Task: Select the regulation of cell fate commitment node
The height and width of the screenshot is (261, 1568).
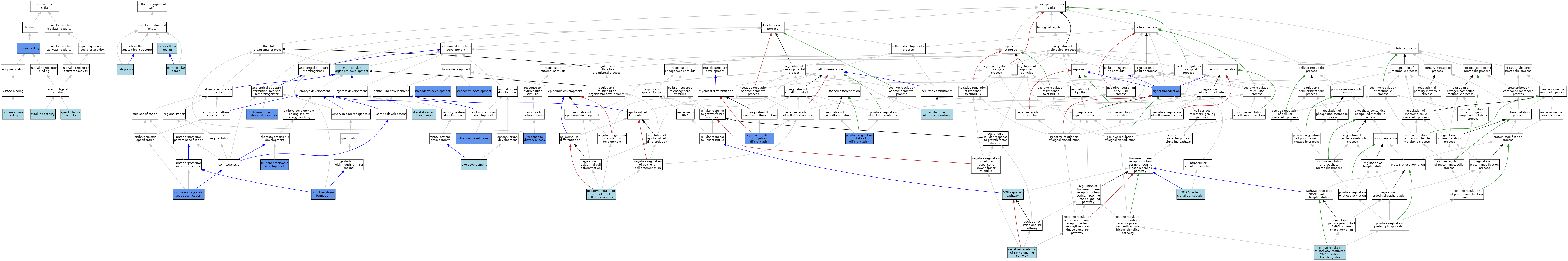Action: [x=937, y=114]
